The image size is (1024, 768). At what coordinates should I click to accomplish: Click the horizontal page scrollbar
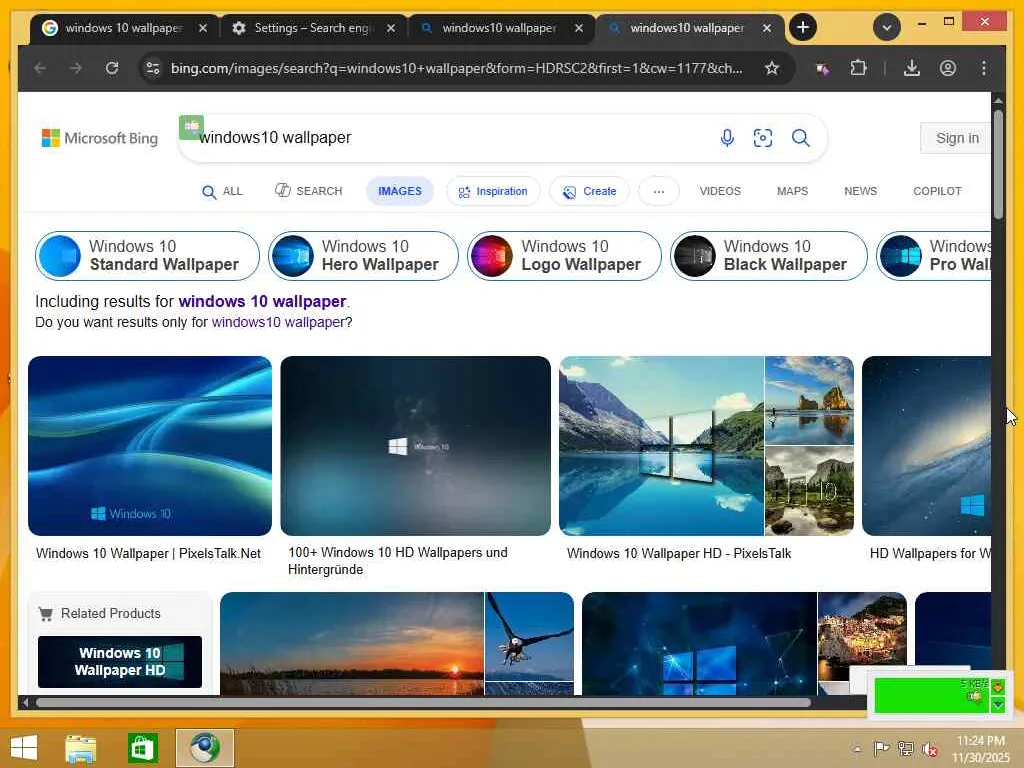[x=423, y=703]
